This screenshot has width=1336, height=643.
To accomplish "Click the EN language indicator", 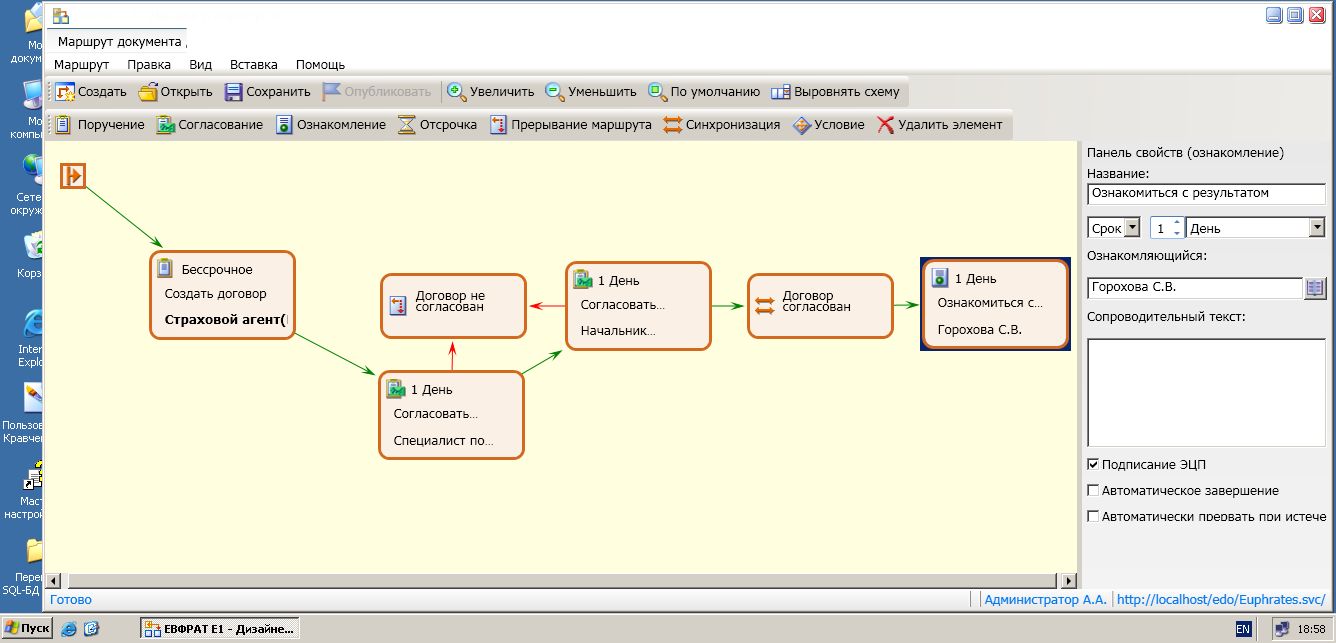I will click(x=1243, y=629).
